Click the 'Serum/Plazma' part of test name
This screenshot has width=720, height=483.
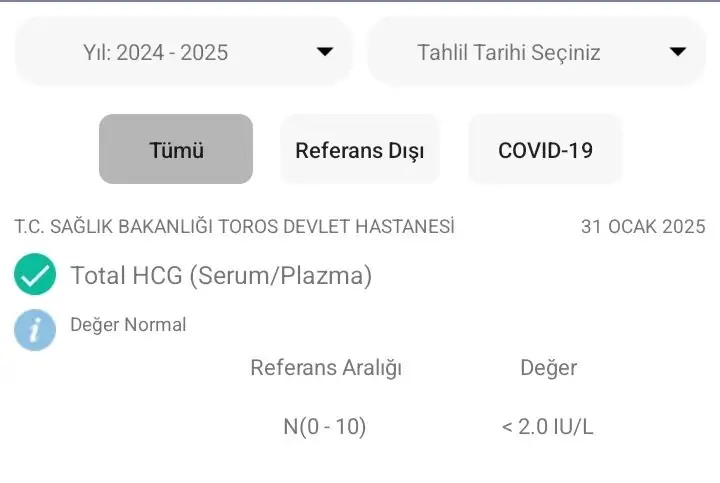coord(280,276)
